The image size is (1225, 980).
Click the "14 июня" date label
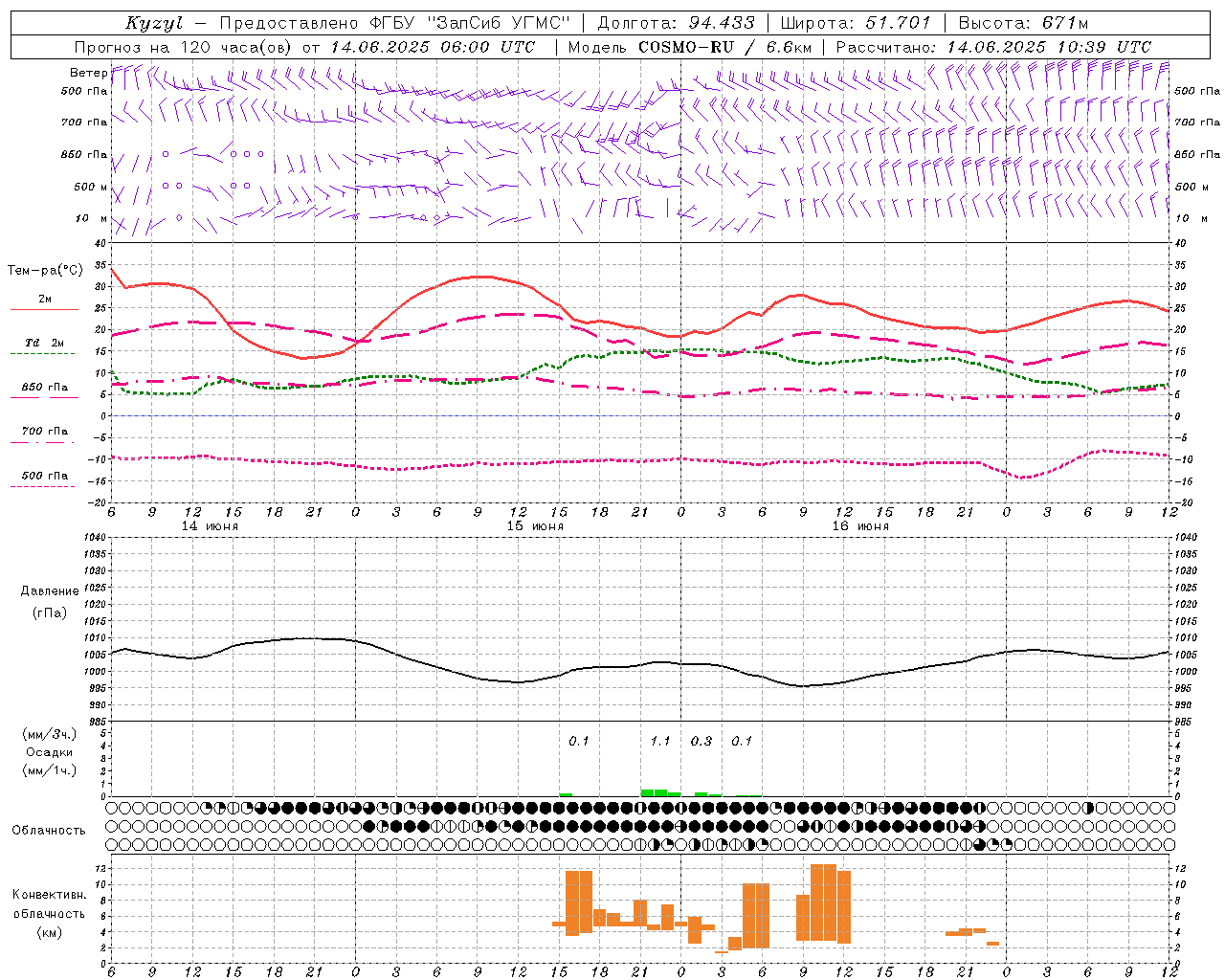tap(210, 526)
